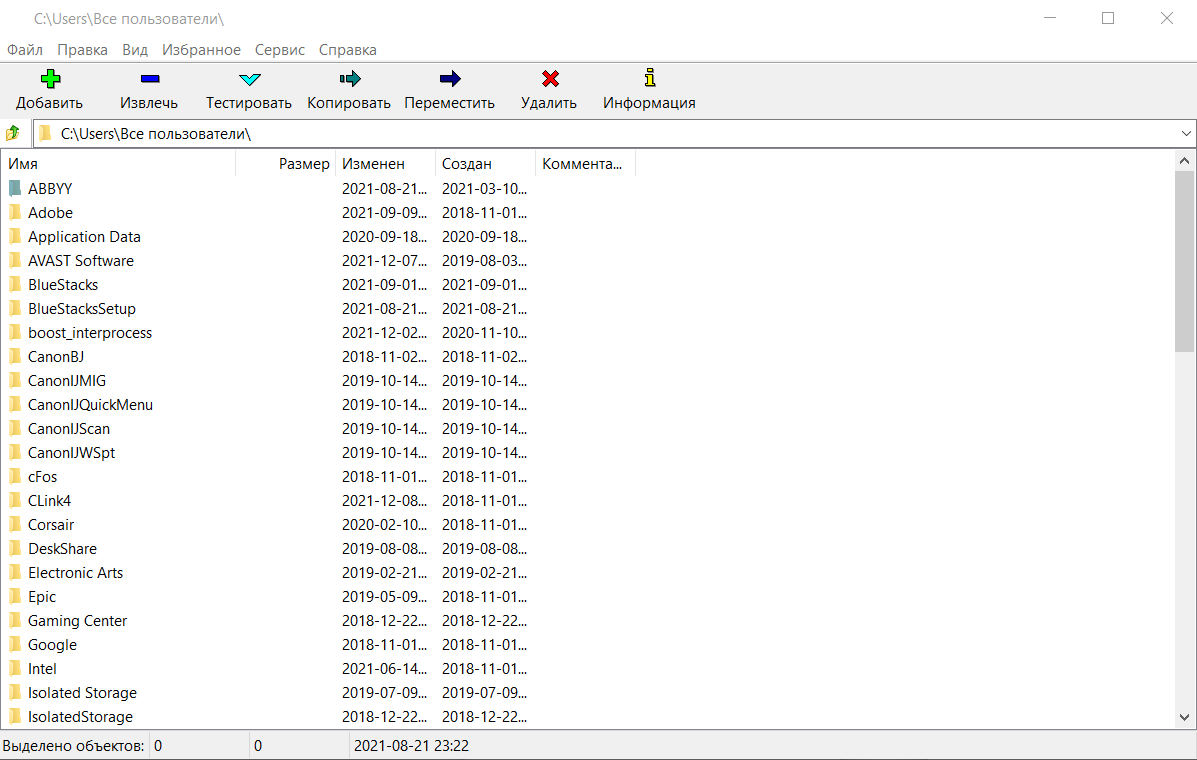1197x760 pixels.
Task: Open the Избранное menu
Action: tap(201, 50)
